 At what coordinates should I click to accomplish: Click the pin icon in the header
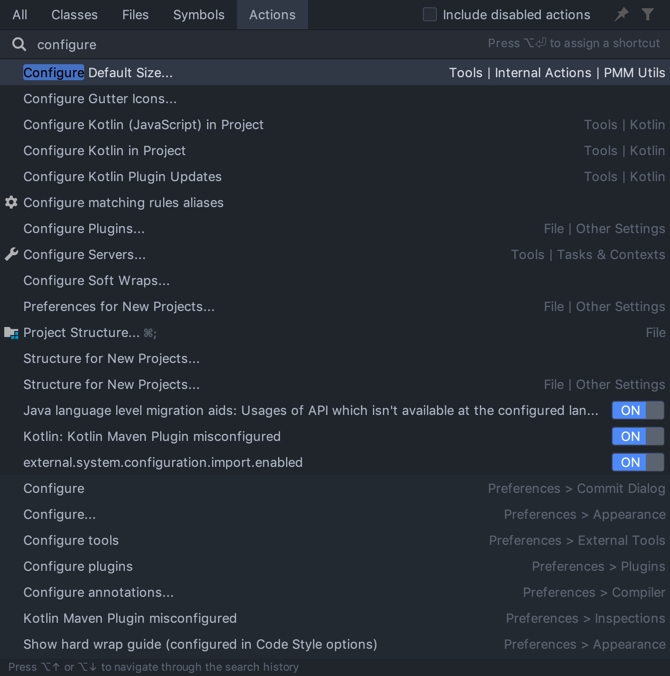point(621,14)
